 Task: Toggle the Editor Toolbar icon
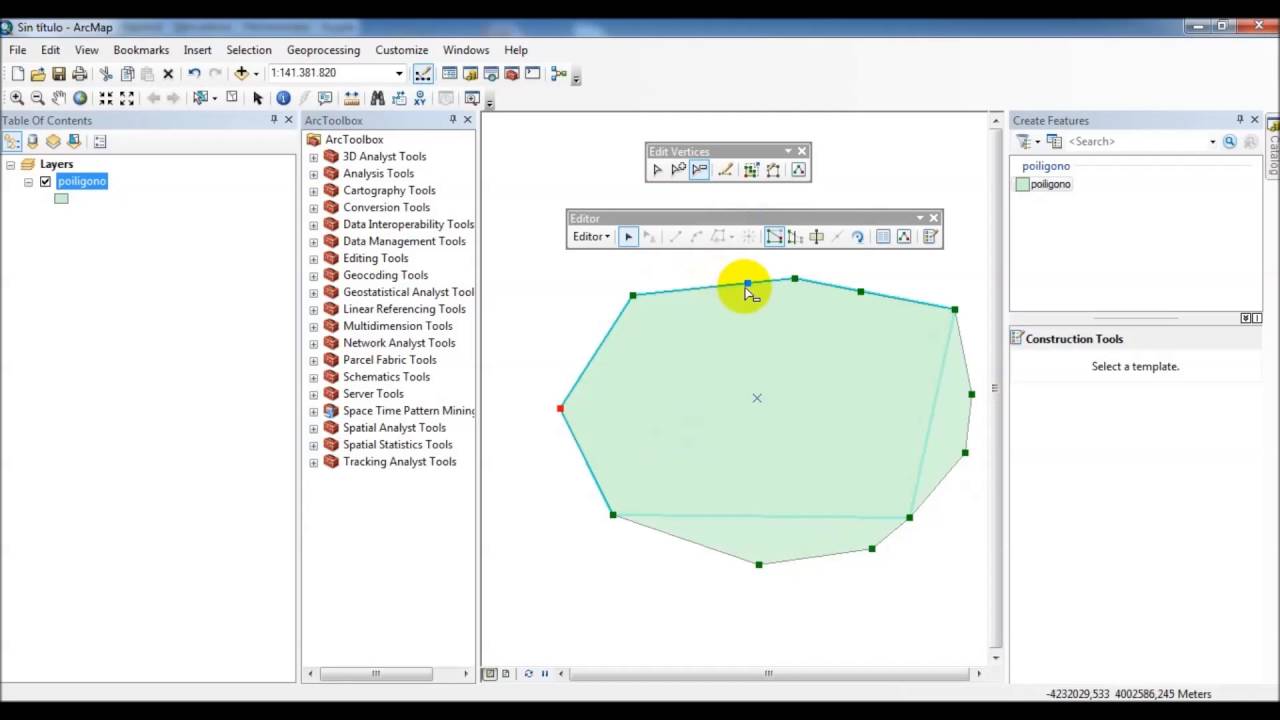point(423,73)
